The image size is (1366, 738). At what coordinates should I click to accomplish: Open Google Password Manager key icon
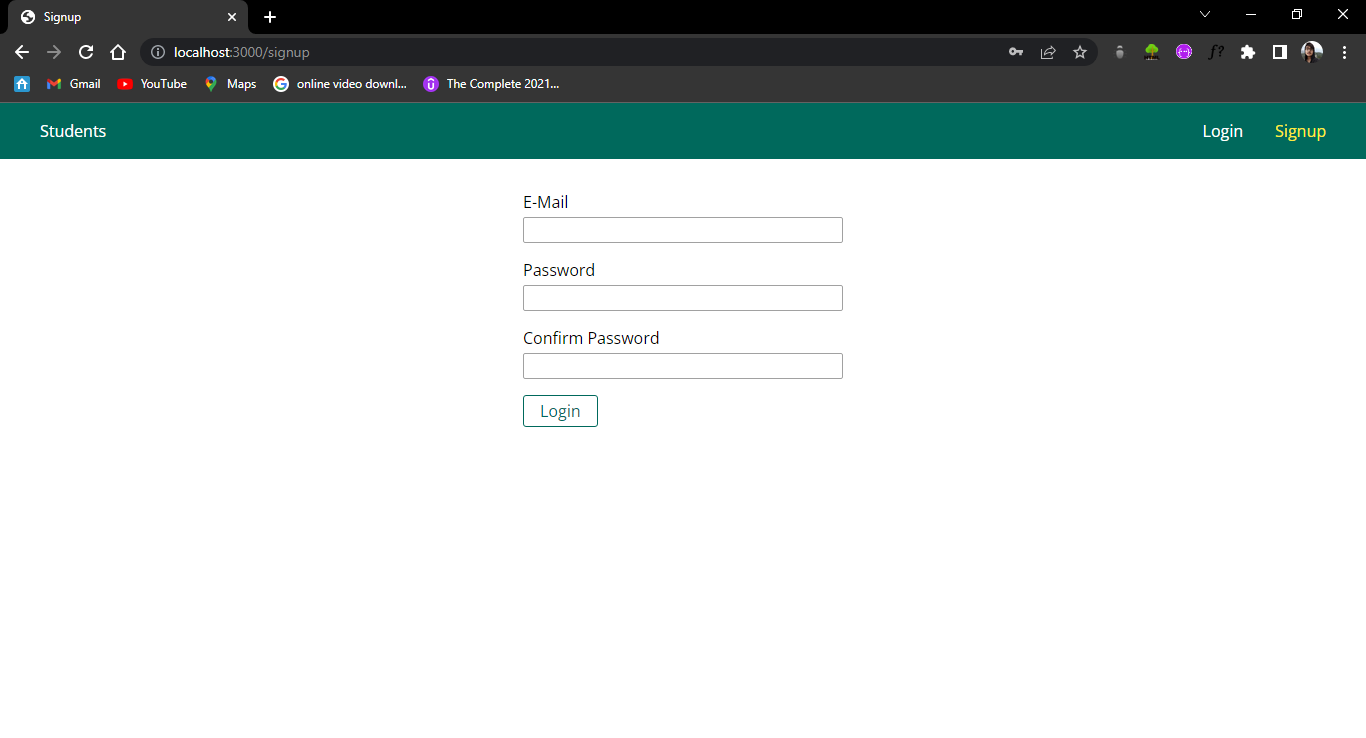1016,52
